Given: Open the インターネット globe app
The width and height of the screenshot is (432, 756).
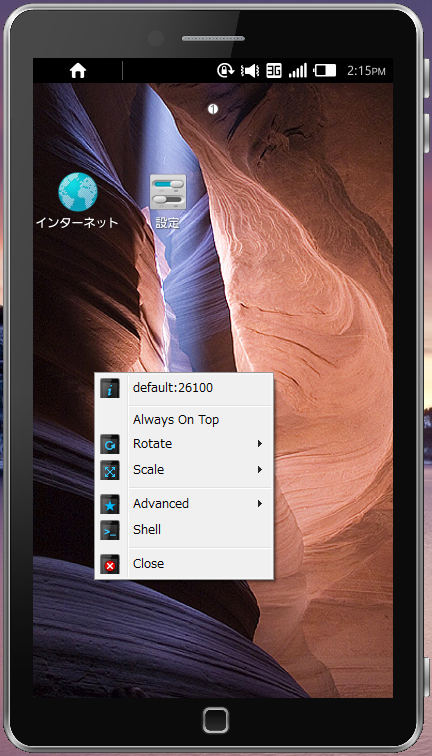Looking at the screenshot, I should [x=78, y=192].
